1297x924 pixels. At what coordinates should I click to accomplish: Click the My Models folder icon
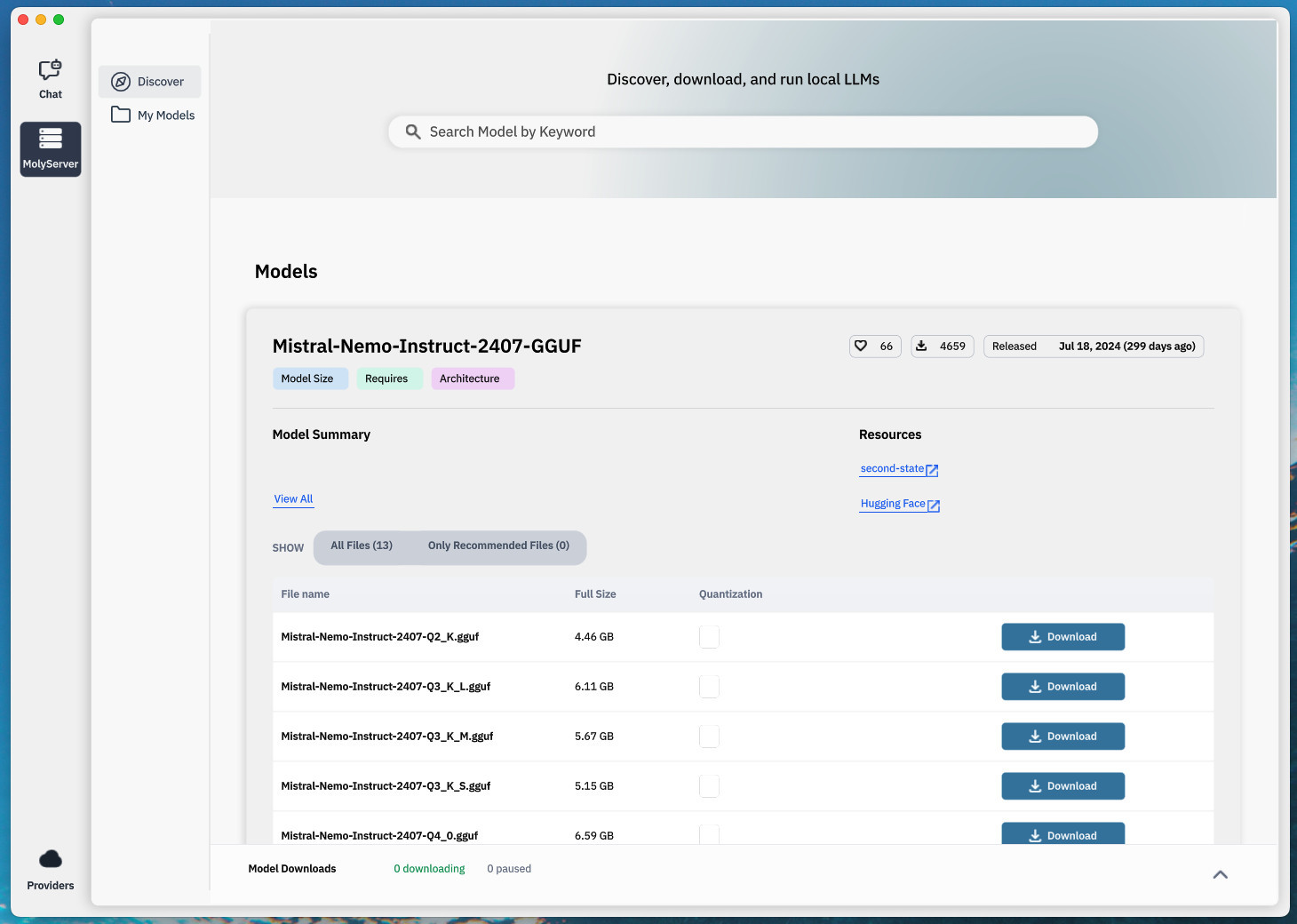click(121, 115)
